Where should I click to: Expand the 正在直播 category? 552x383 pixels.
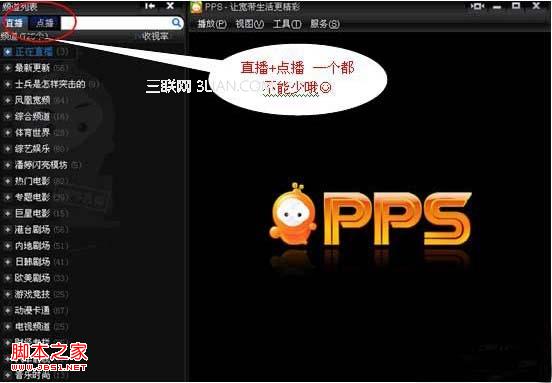[7, 52]
